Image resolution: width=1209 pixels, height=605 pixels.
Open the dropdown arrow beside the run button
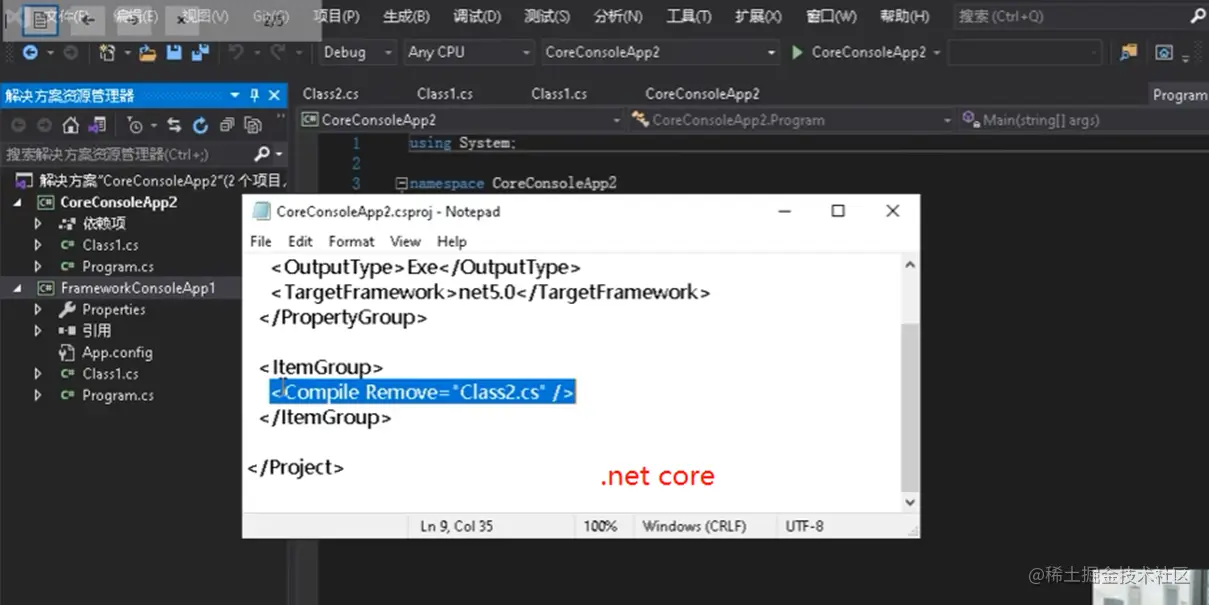click(937, 52)
